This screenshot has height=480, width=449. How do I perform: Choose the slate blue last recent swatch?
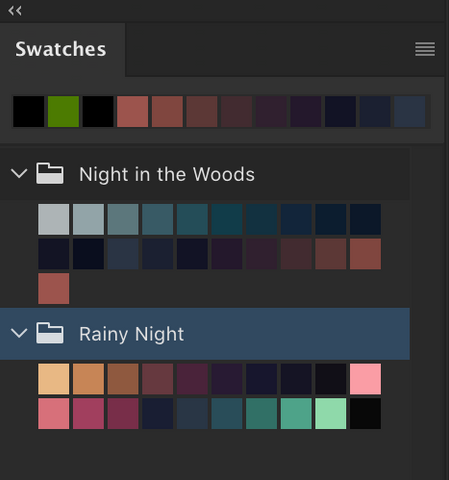(x=410, y=112)
